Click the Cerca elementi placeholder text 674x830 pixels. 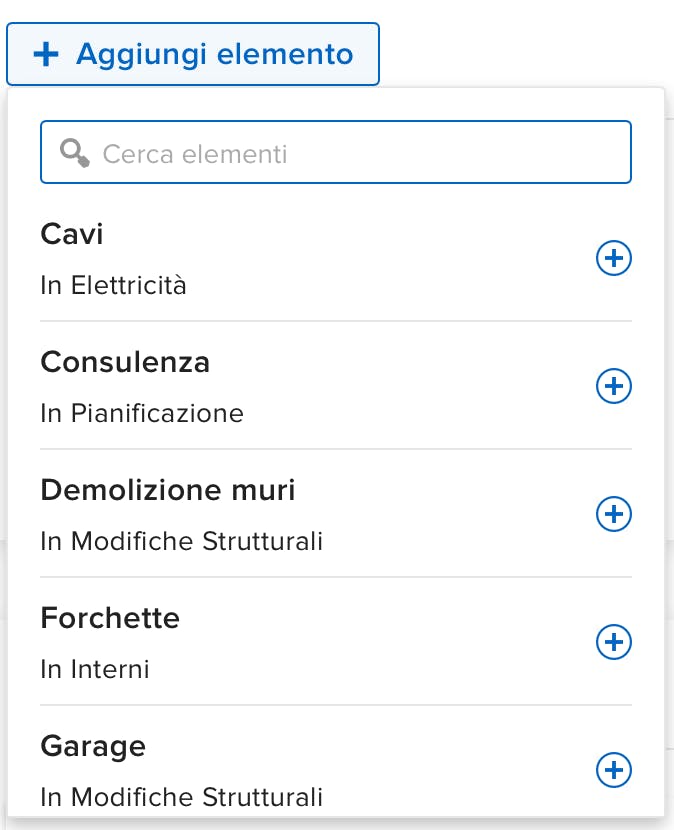(195, 154)
